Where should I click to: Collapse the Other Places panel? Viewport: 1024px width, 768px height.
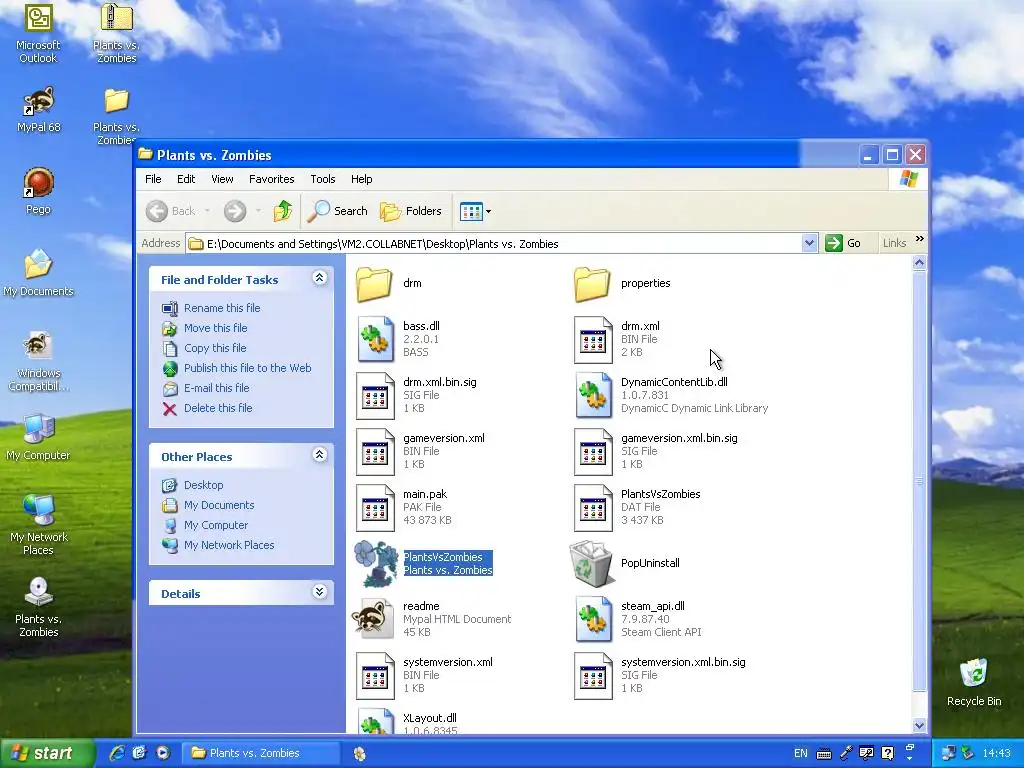coord(319,455)
